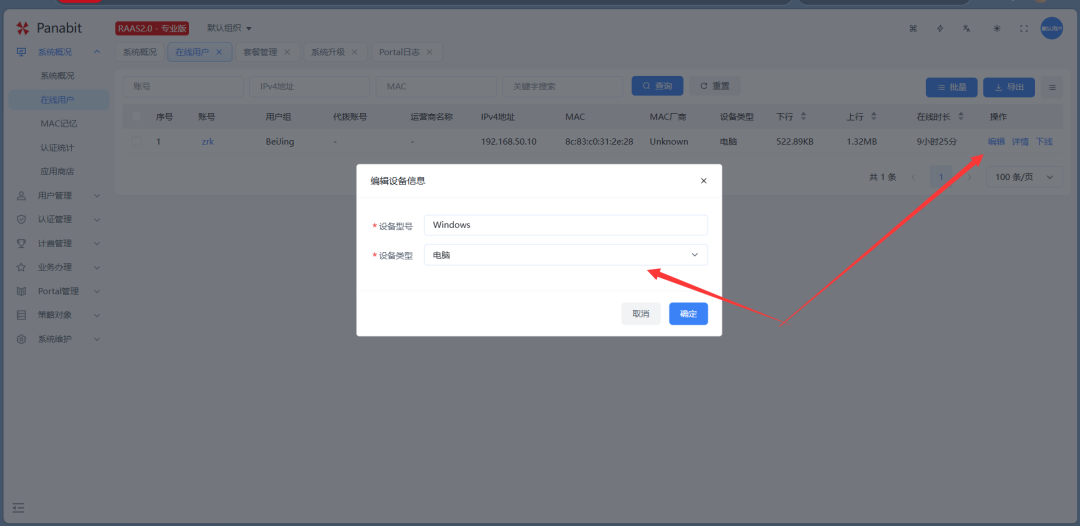
Task: Sort by 在线时长 column arrows
Action: pyautogui.click(x=961, y=117)
